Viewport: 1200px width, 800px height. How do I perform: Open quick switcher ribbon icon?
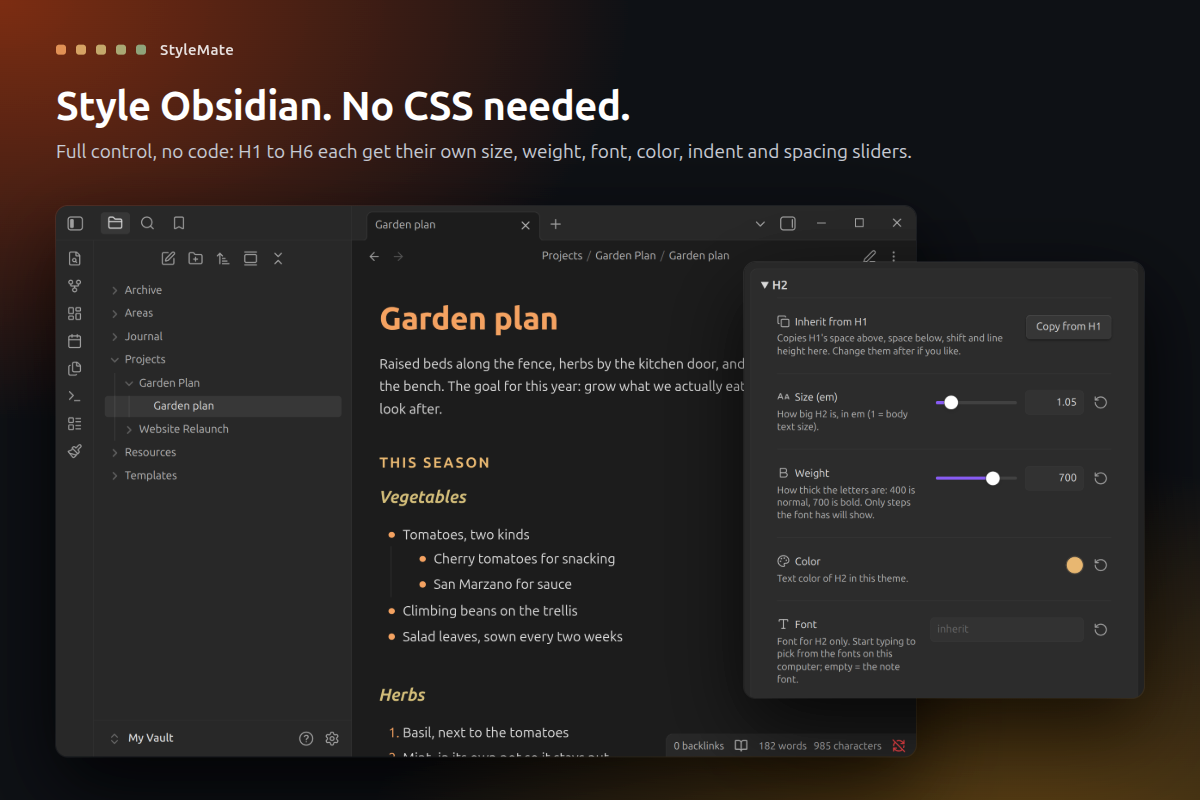(75, 259)
